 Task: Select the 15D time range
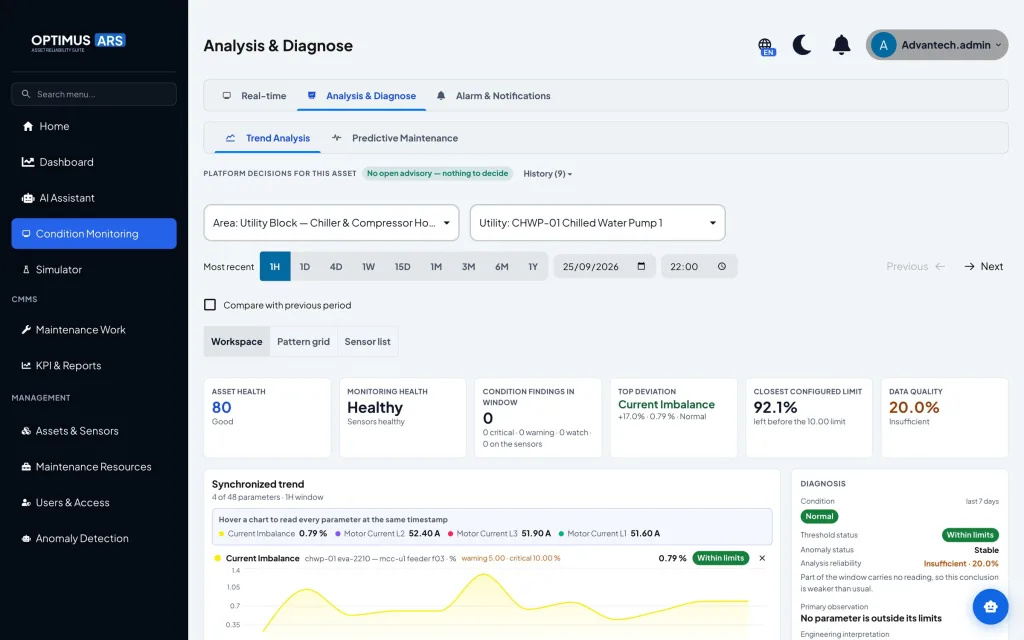tap(402, 266)
